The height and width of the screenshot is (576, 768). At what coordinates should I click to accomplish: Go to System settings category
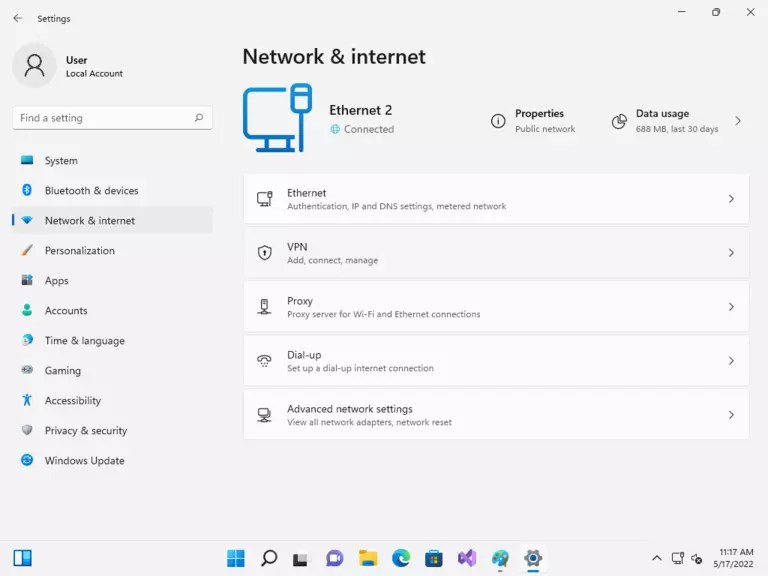tap(113, 160)
